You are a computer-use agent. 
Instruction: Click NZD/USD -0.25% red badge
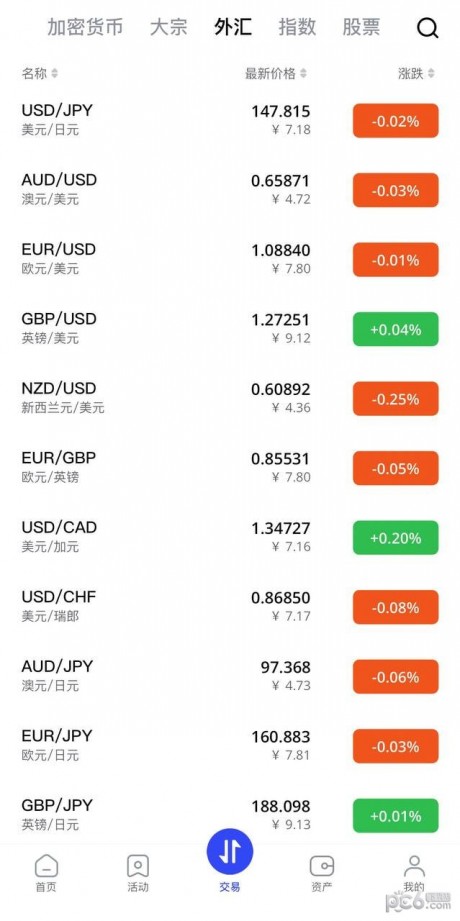point(395,399)
